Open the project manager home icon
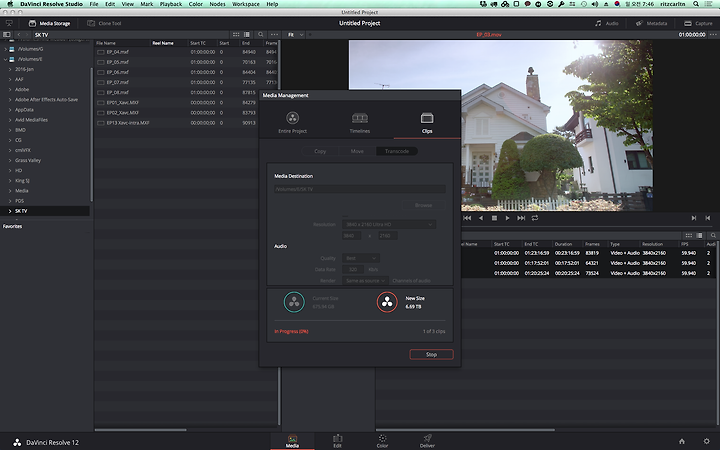Viewport: 720px width, 450px height. tap(682, 441)
